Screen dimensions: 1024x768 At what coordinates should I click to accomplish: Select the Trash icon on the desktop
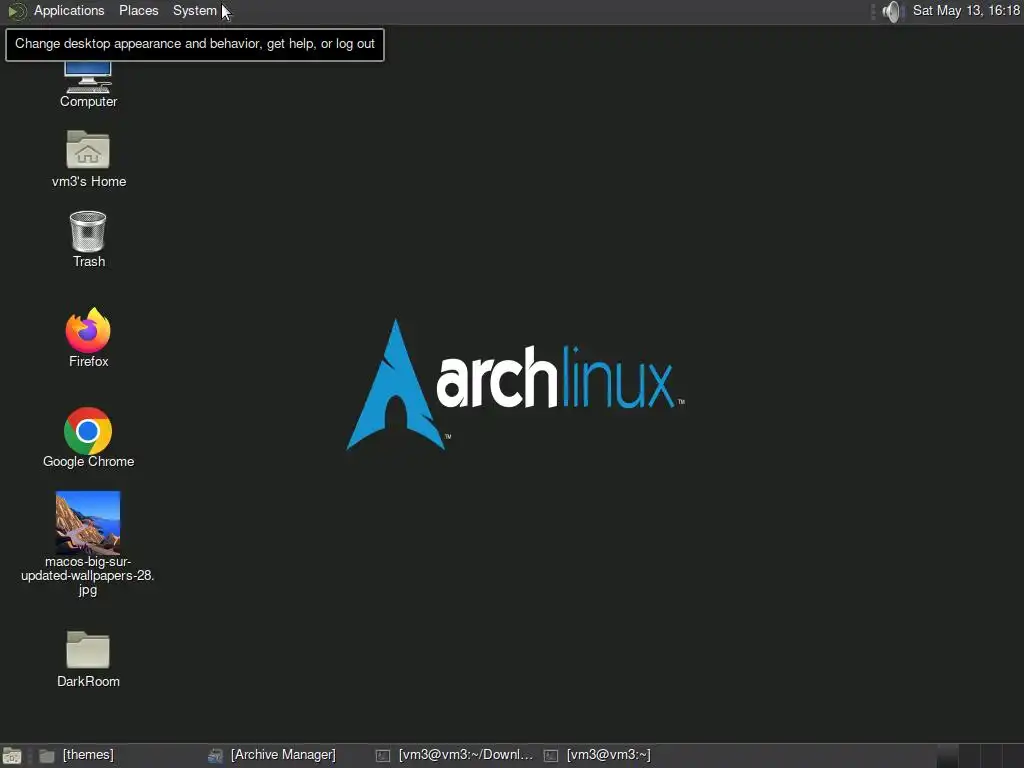[x=88, y=231]
